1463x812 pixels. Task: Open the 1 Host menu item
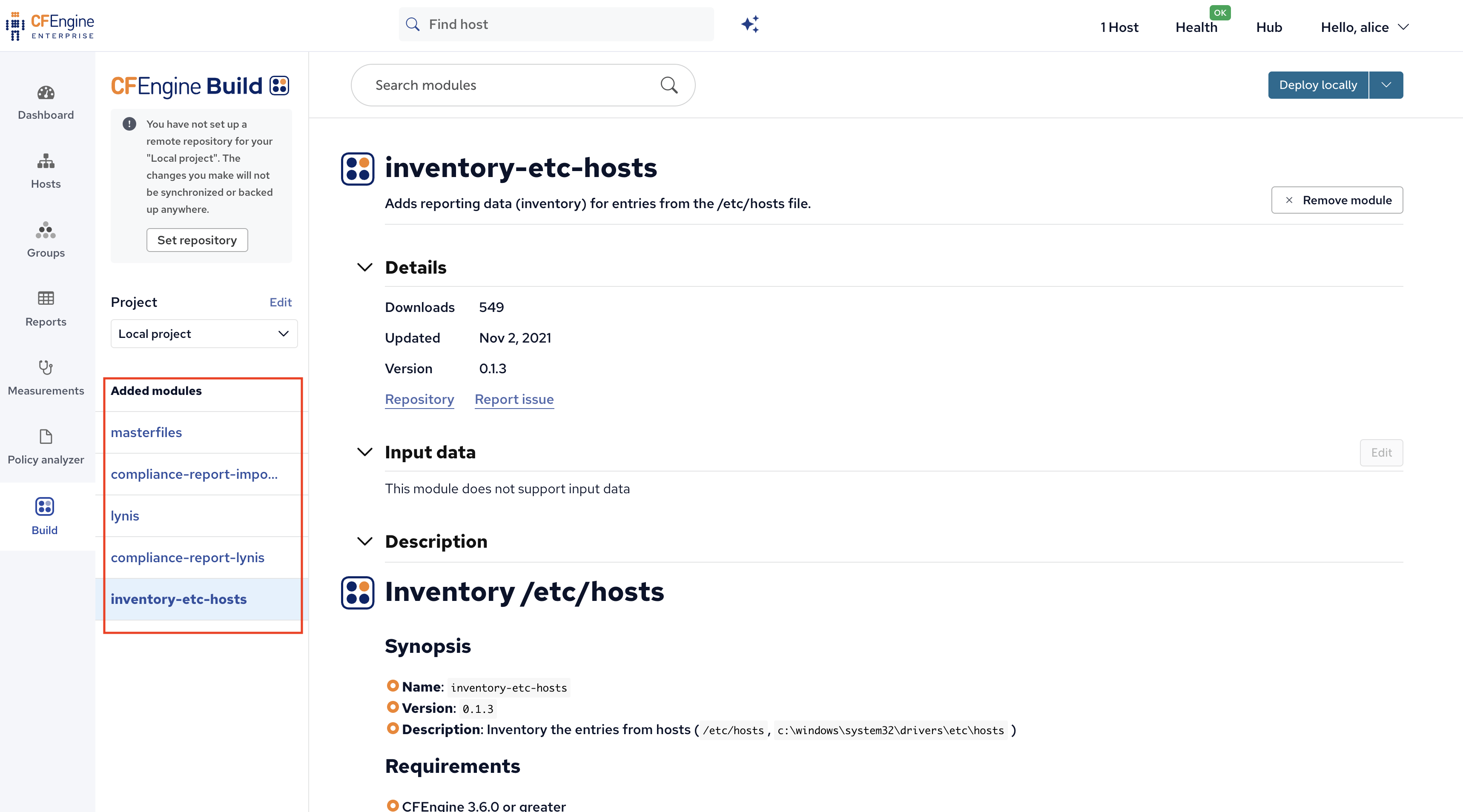click(1119, 27)
